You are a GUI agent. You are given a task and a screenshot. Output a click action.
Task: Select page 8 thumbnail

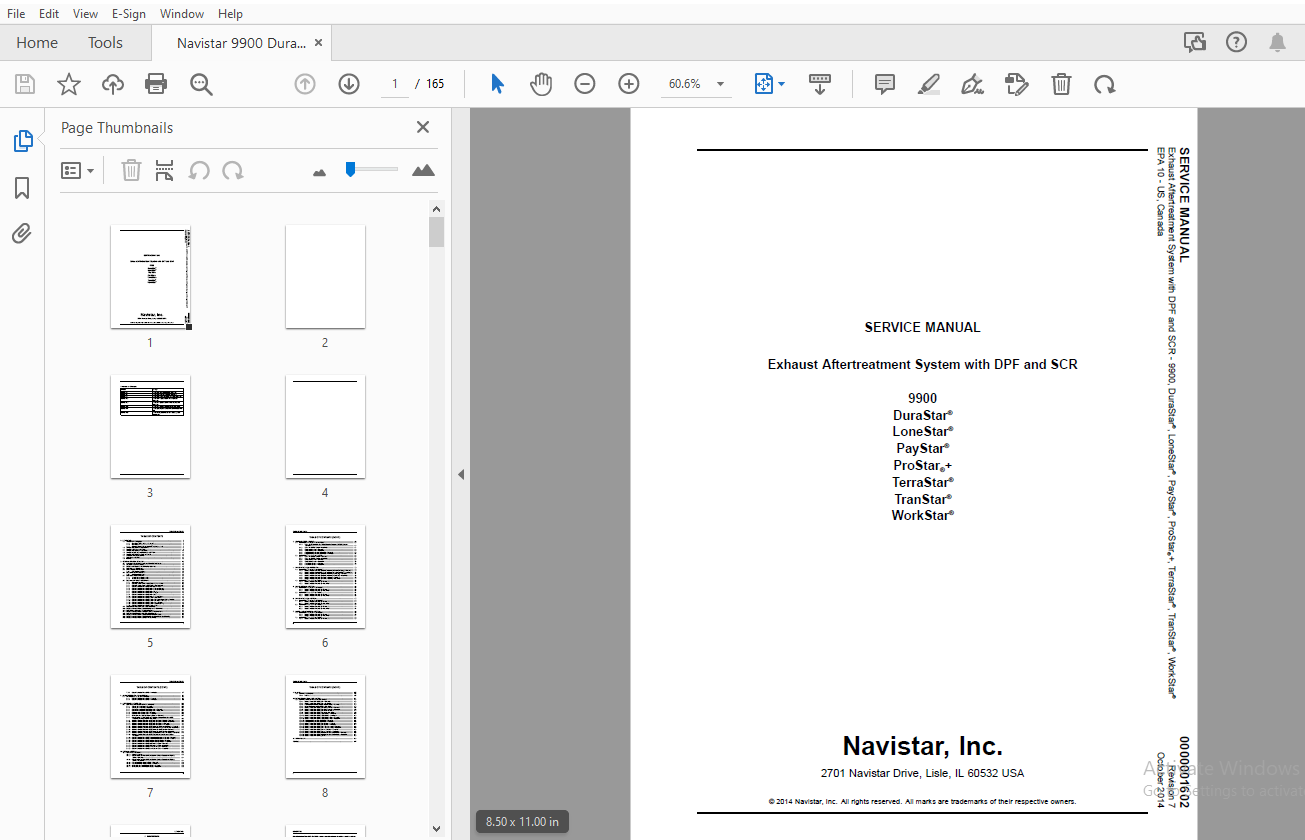click(325, 727)
